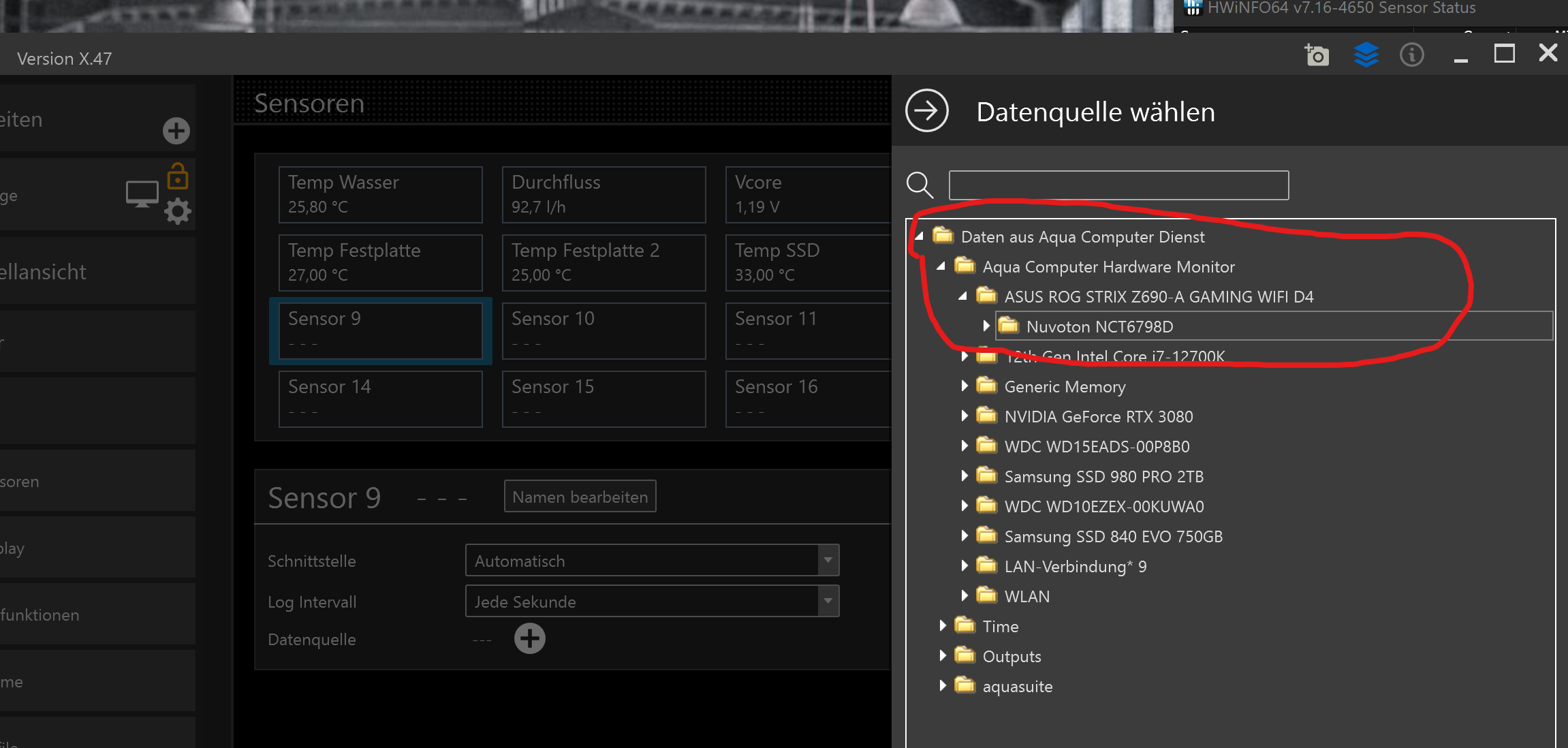Expand the NVIDIA GeForce RTX 3080 folder
The height and width of the screenshot is (748, 1568).
click(964, 416)
